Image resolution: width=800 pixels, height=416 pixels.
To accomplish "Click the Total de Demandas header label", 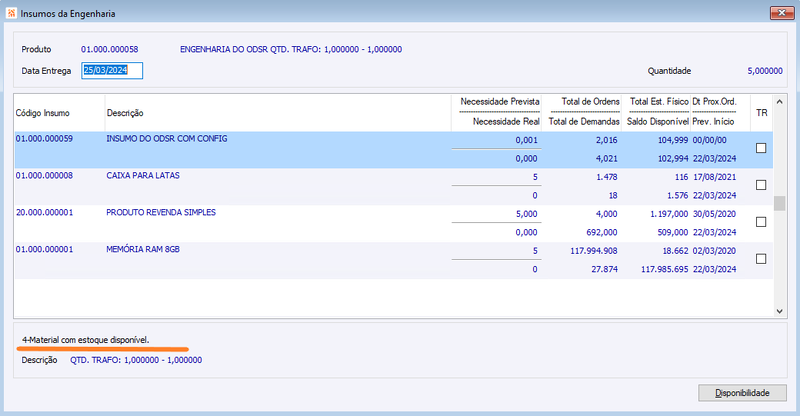I will (x=584, y=121).
